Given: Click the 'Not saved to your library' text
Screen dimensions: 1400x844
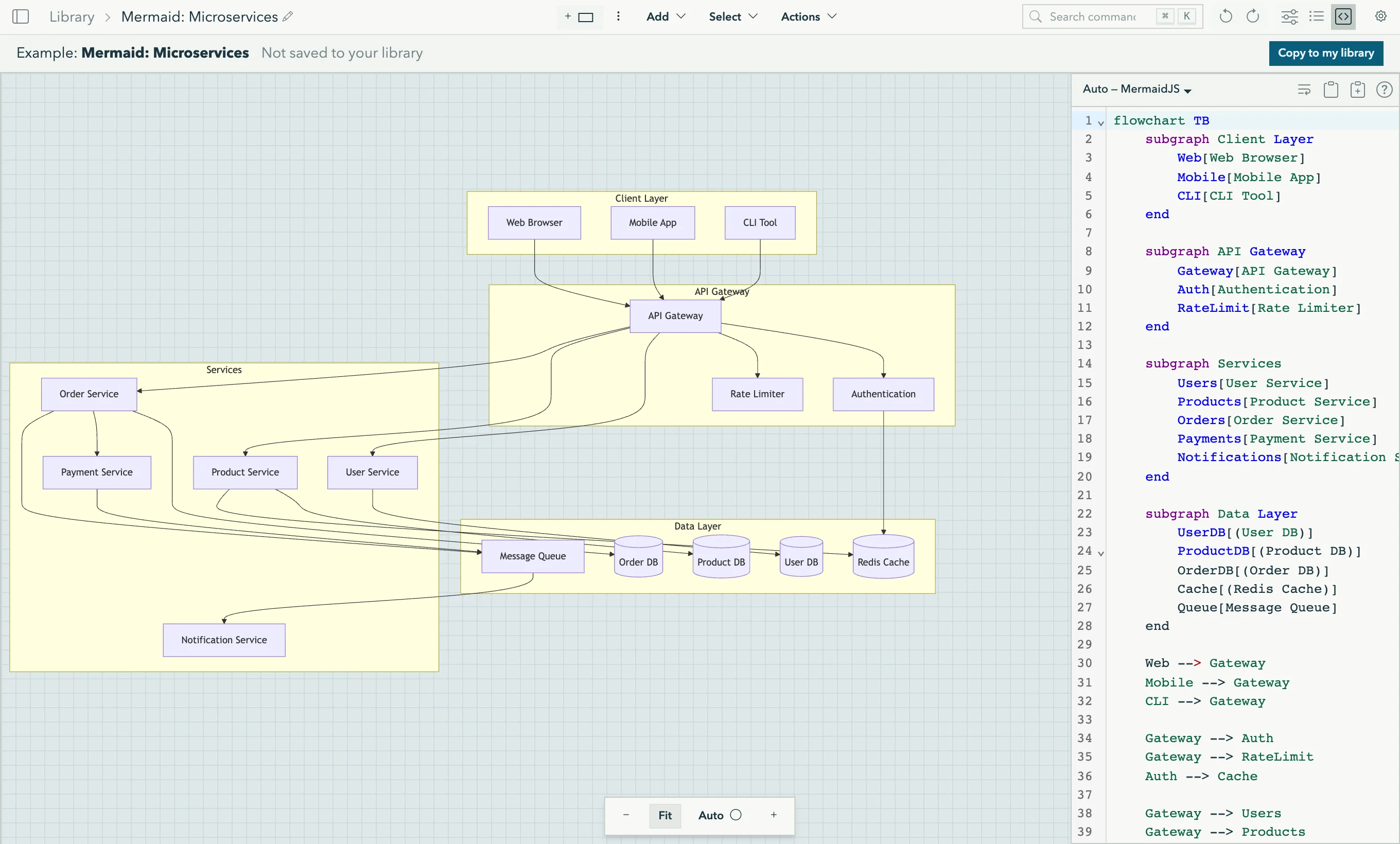Looking at the screenshot, I should pos(342,53).
